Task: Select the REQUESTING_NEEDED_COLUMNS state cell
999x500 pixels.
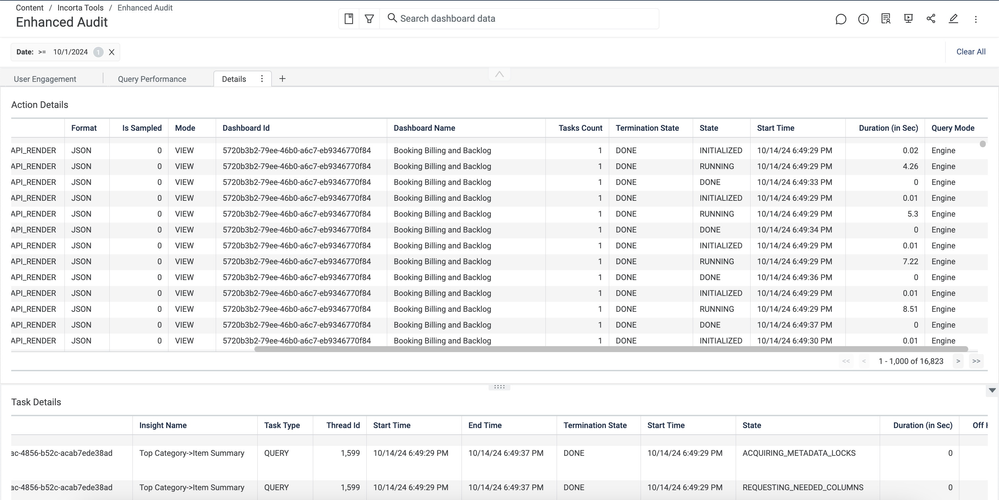Action: pos(801,487)
